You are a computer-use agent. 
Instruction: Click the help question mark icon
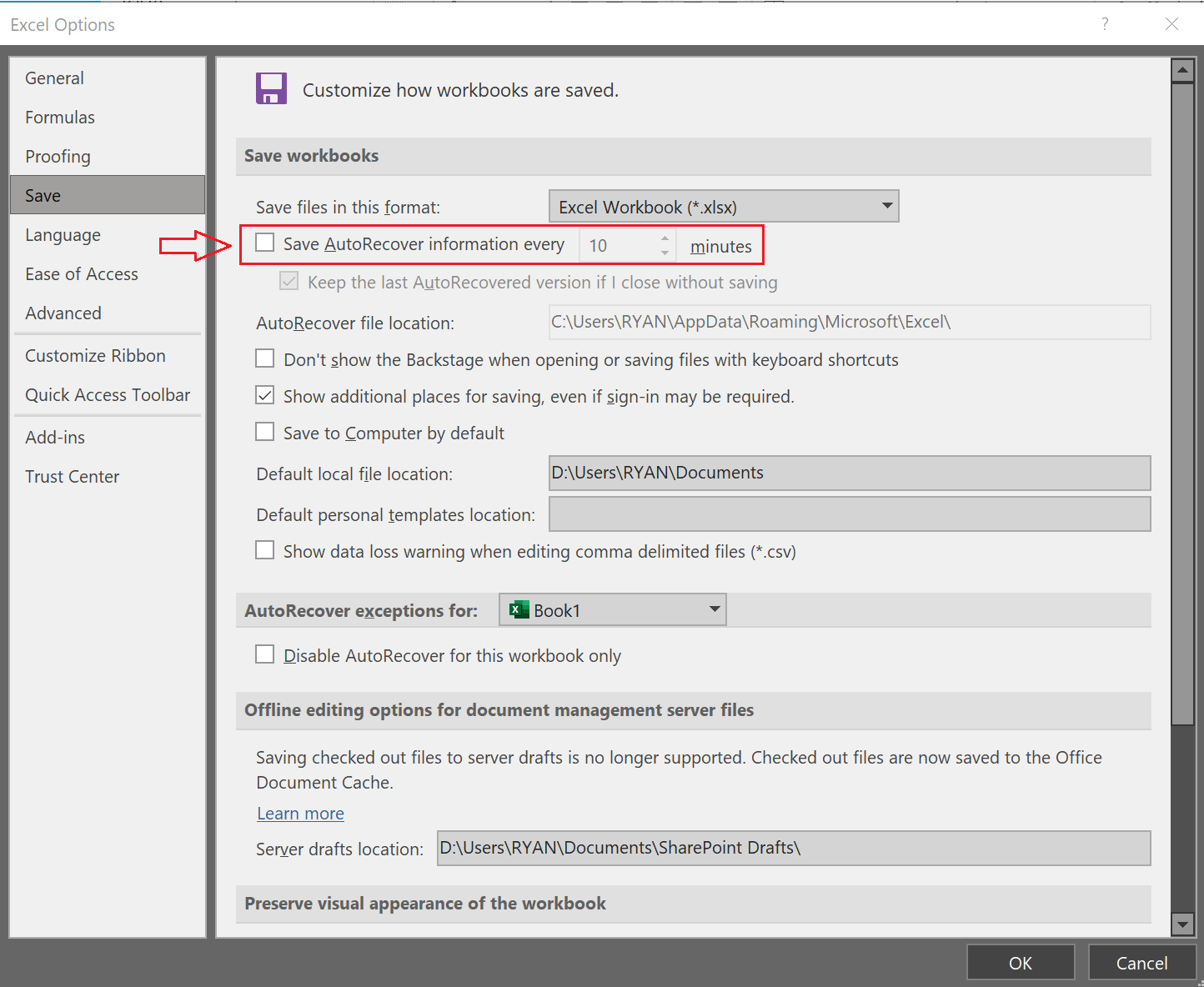pos(1105,24)
